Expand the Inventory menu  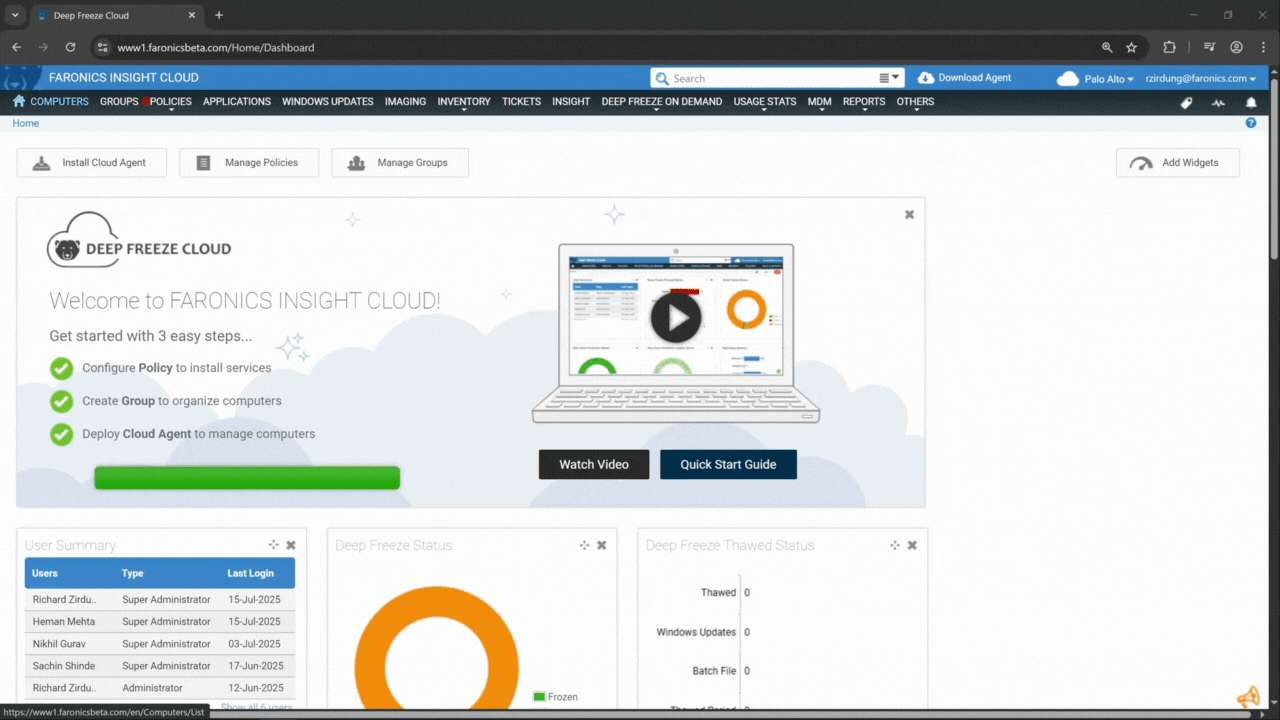click(464, 102)
